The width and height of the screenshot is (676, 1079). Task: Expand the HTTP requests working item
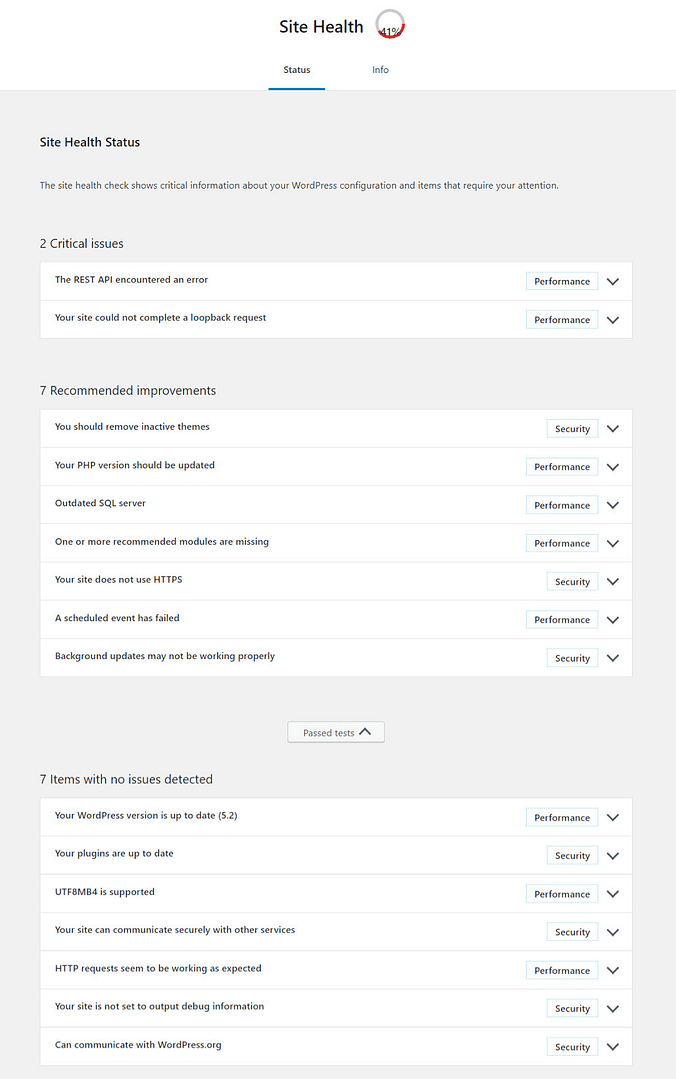(612, 970)
